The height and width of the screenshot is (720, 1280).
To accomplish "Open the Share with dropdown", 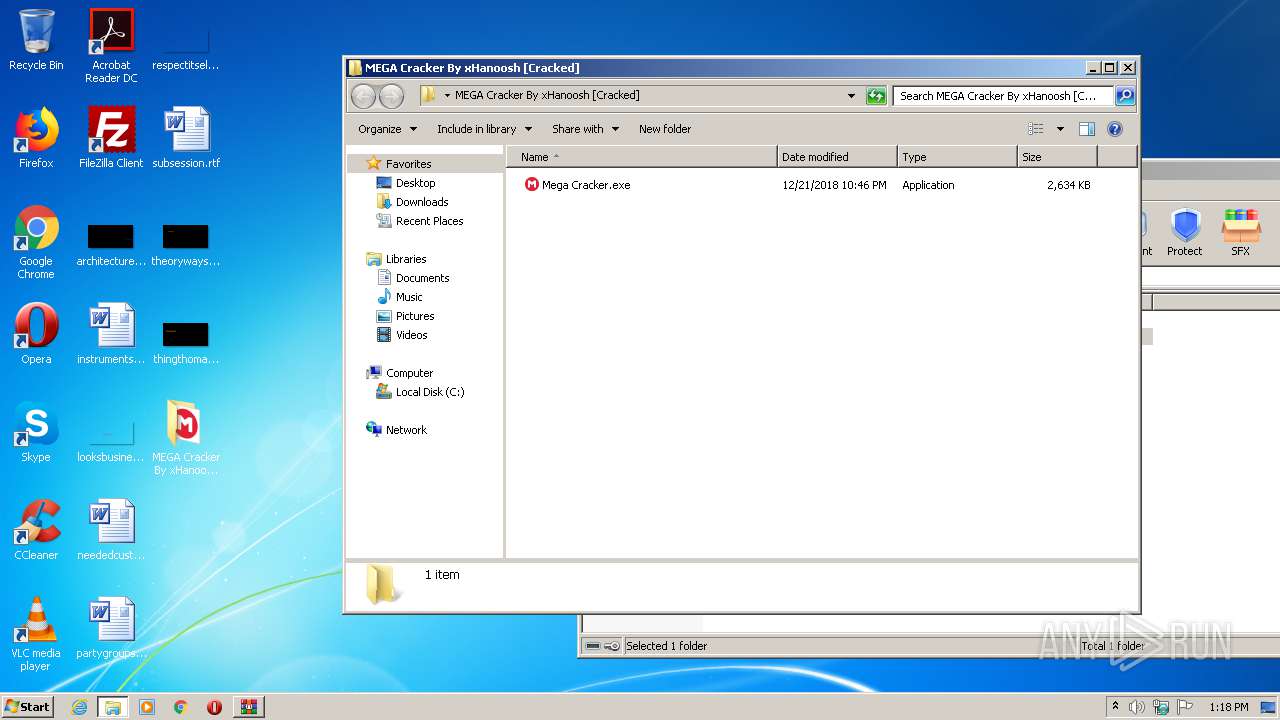I will pyautogui.click(x=585, y=129).
